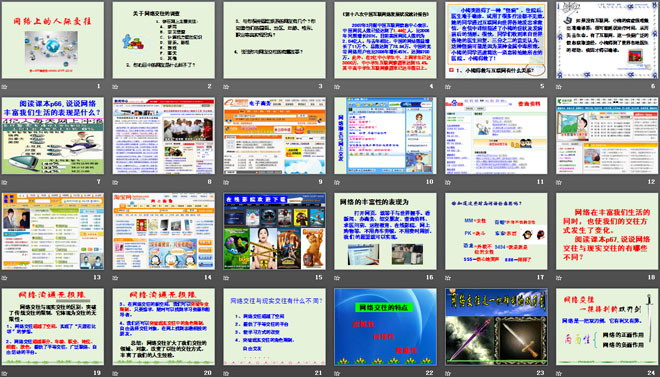Click slide number label "19"
This screenshot has width=660, height=377.
[x=97, y=373]
